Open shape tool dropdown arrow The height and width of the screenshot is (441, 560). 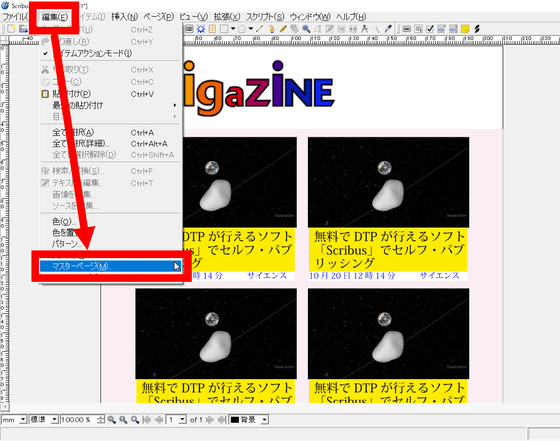233,29
